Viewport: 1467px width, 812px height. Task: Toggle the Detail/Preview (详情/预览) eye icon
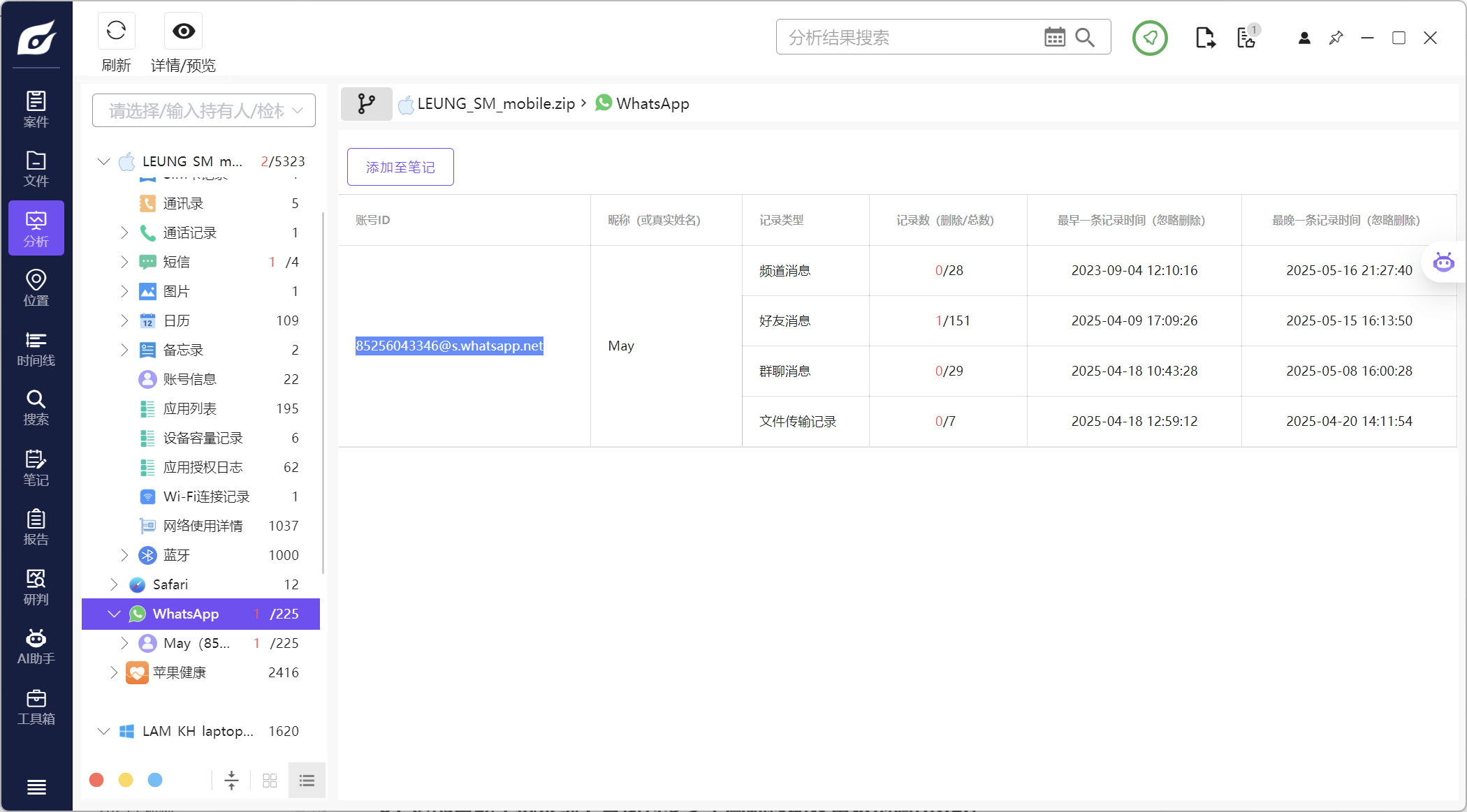click(183, 31)
